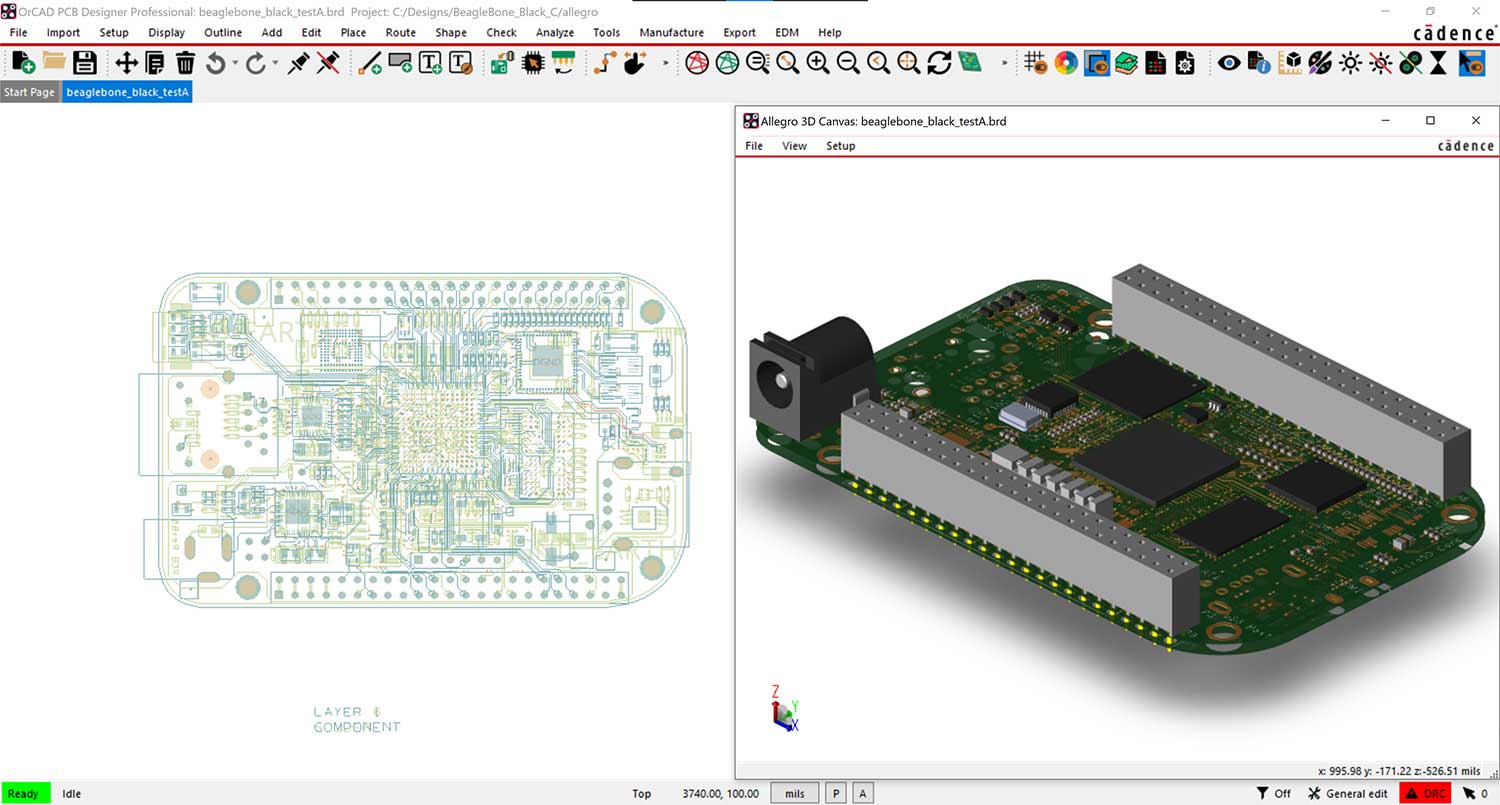This screenshot has width=1500, height=805.
Task: Switch to the Start Page tab
Action: [29, 92]
